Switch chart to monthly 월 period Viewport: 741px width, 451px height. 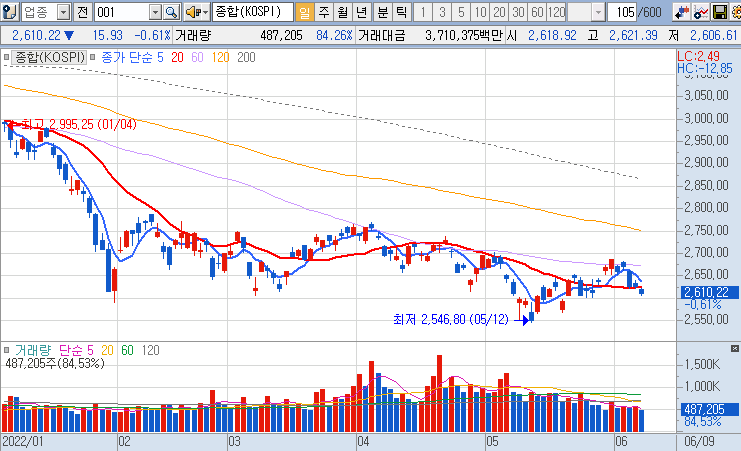[x=343, y=12]
